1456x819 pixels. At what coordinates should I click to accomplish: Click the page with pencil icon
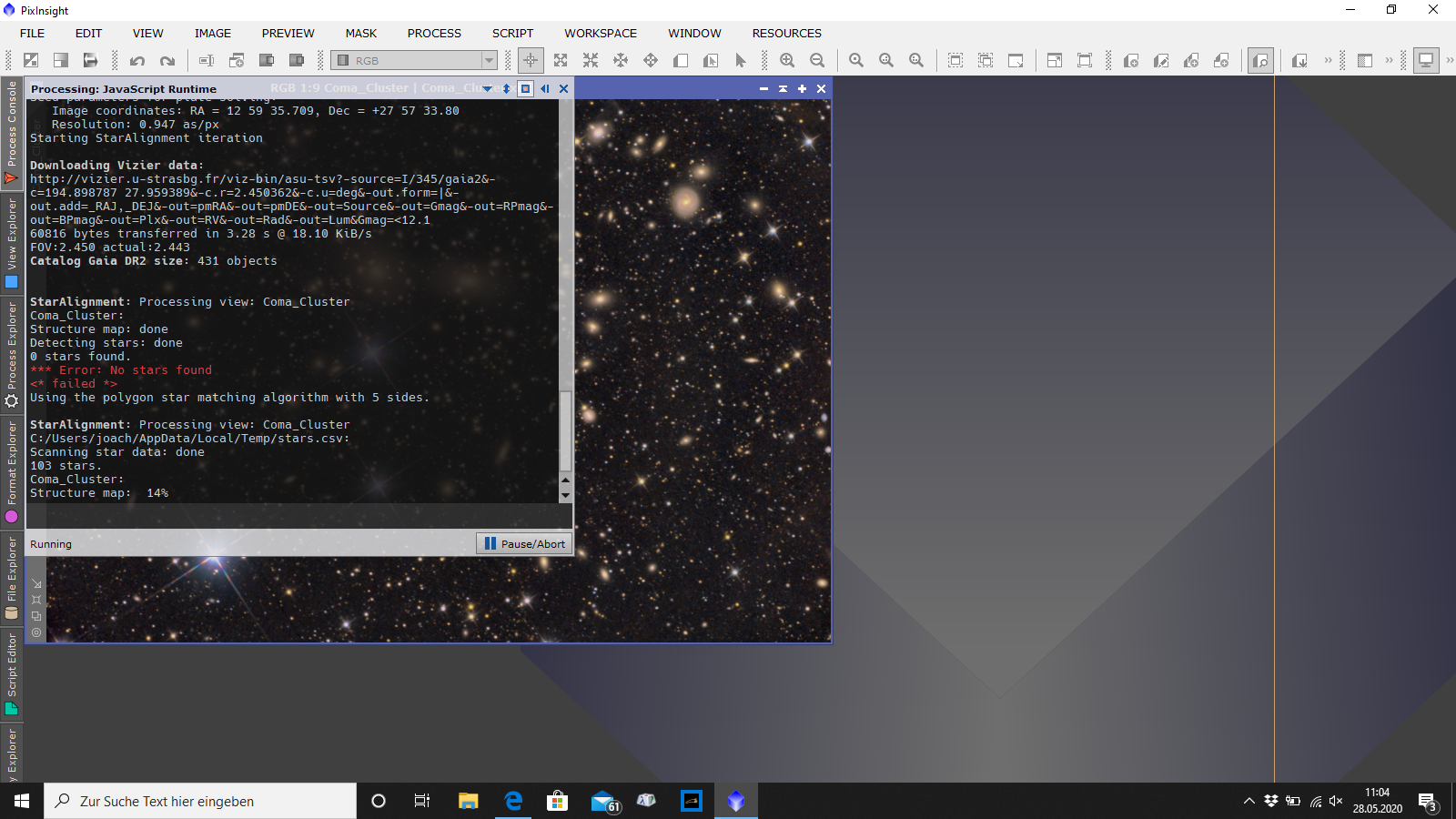point(1161,60)
